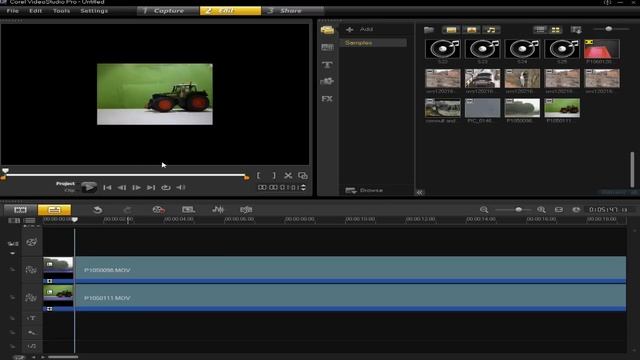This screenshot has height=360, width=640.
Task: Switch library to thumbnail view
Action: [556, 30]
